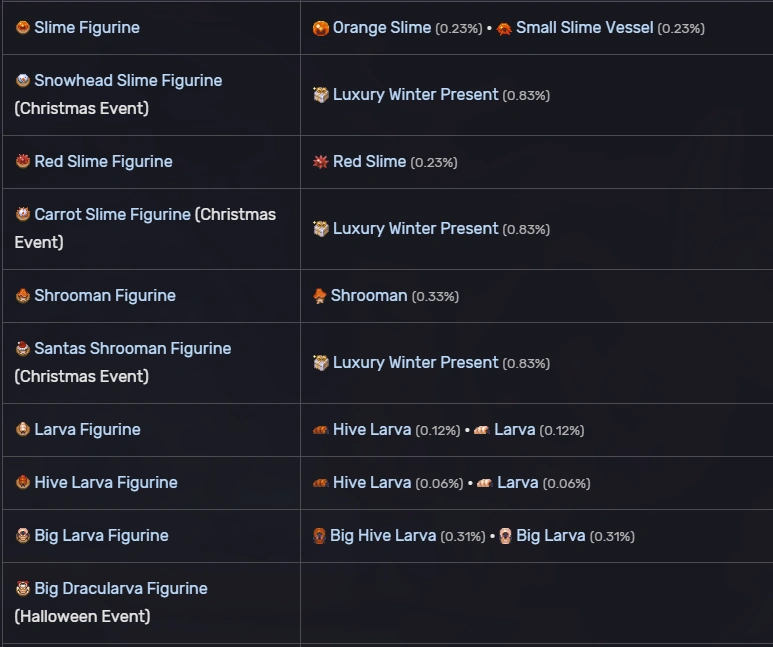Open the Snowhead Slime Figurine link

[x=128, y=81]
